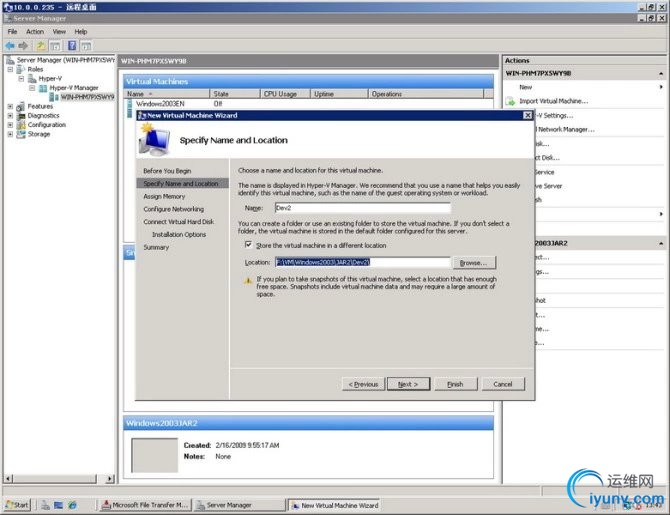Click the Features node icon in tree
670x515 pixels.
pyautogui.click(x=21, y=106)
